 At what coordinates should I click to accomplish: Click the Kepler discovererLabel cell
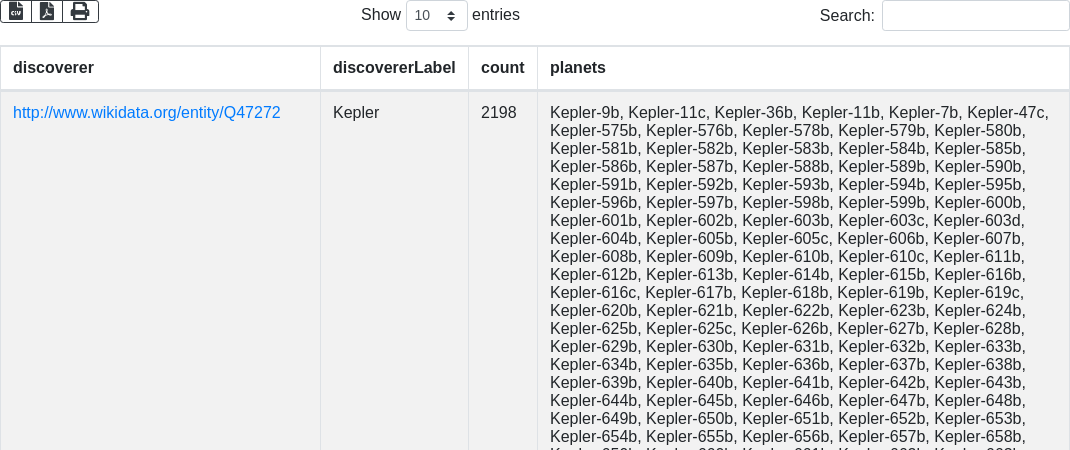(356, 113)
